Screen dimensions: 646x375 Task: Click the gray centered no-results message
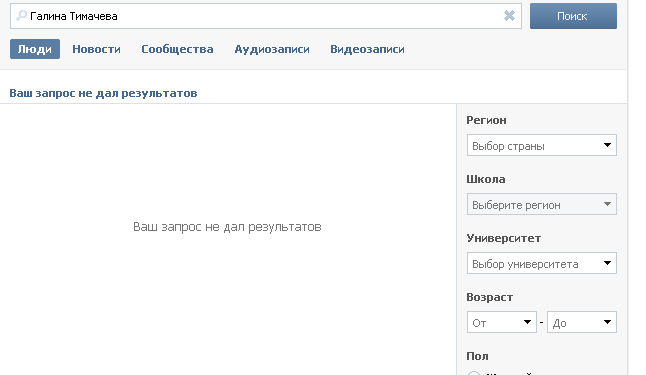coord(227,227)
